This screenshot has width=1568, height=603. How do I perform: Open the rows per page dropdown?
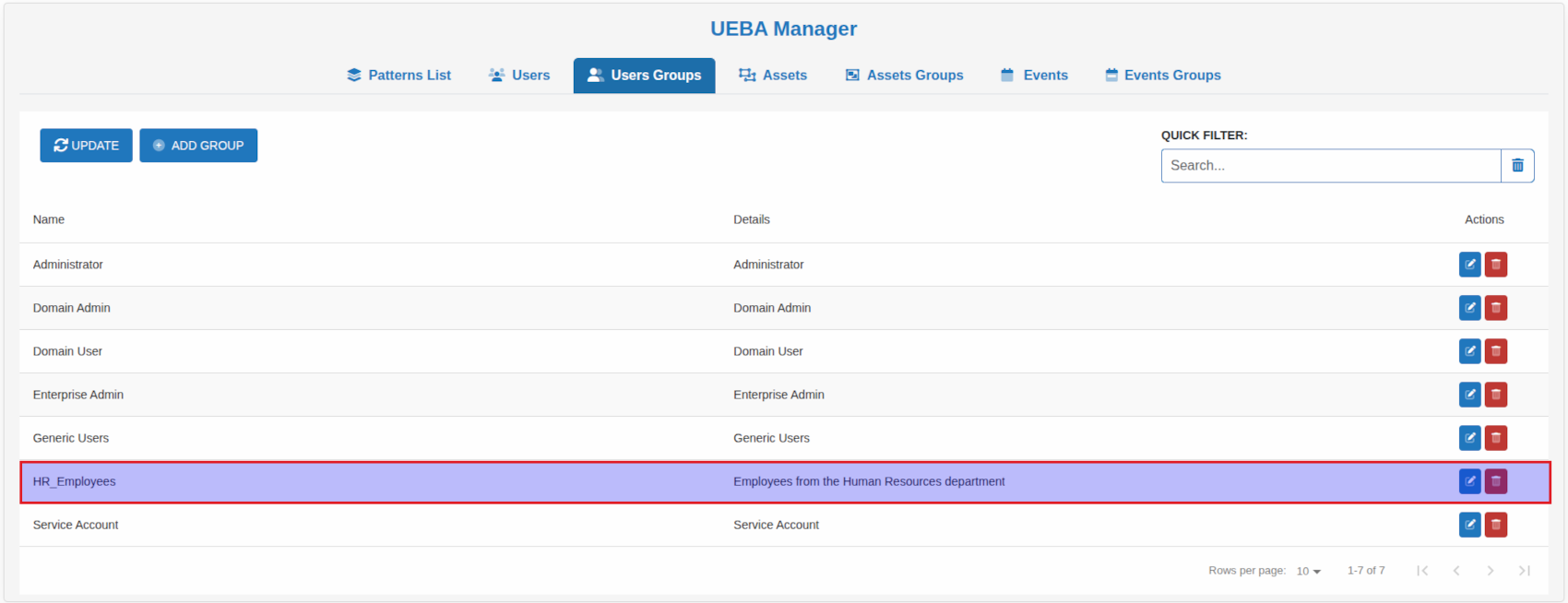click(1308, 572)
